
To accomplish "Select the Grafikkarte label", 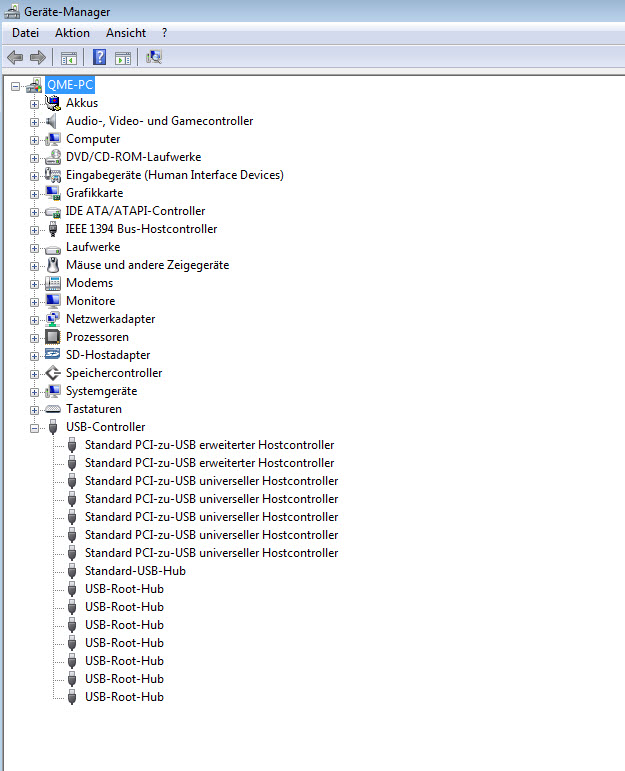I will point(94,193).
